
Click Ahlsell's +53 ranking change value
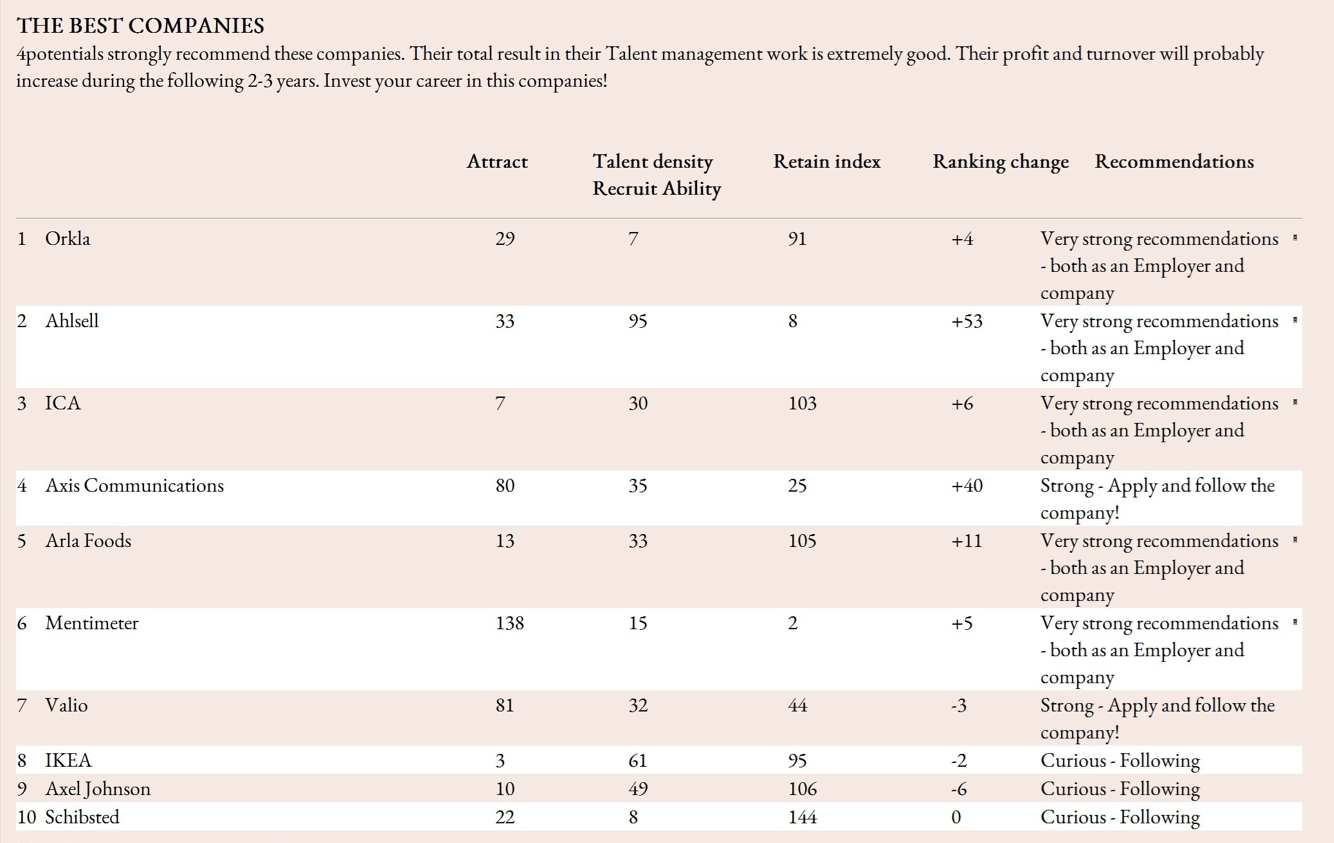pyautogui.click(x=967, y=322)
